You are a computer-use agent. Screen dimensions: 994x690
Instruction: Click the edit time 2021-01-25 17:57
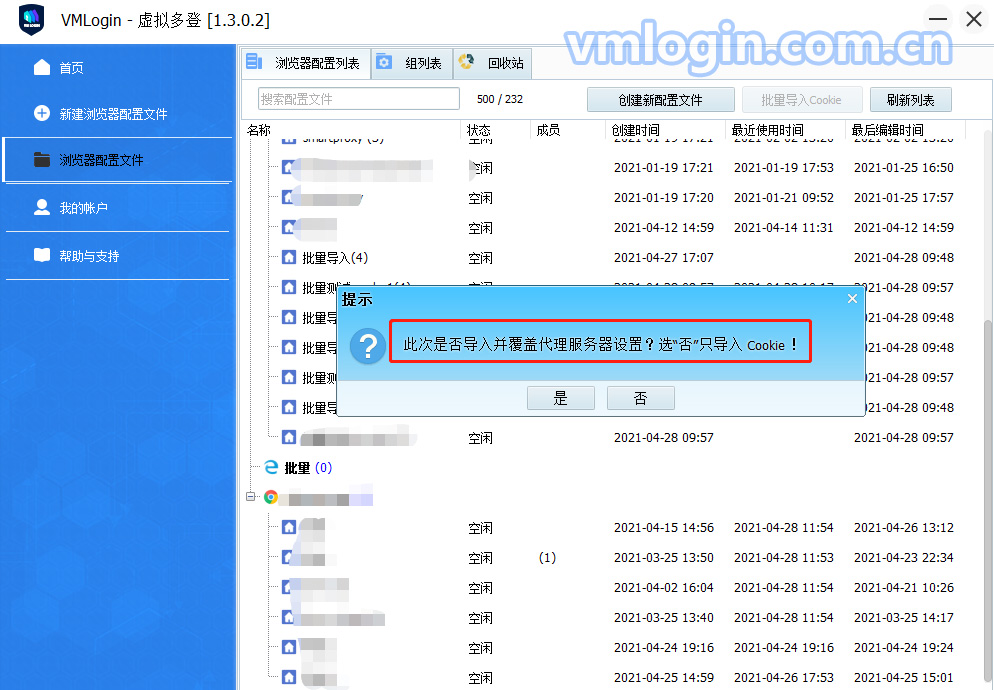pyautogui.click(x=903, y=198)
